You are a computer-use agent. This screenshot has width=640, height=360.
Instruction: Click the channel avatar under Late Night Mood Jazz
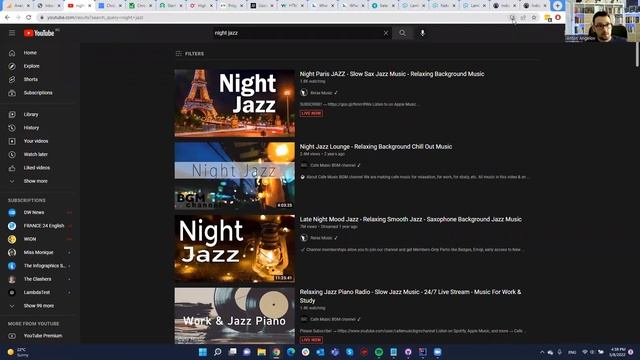point(304,238)
